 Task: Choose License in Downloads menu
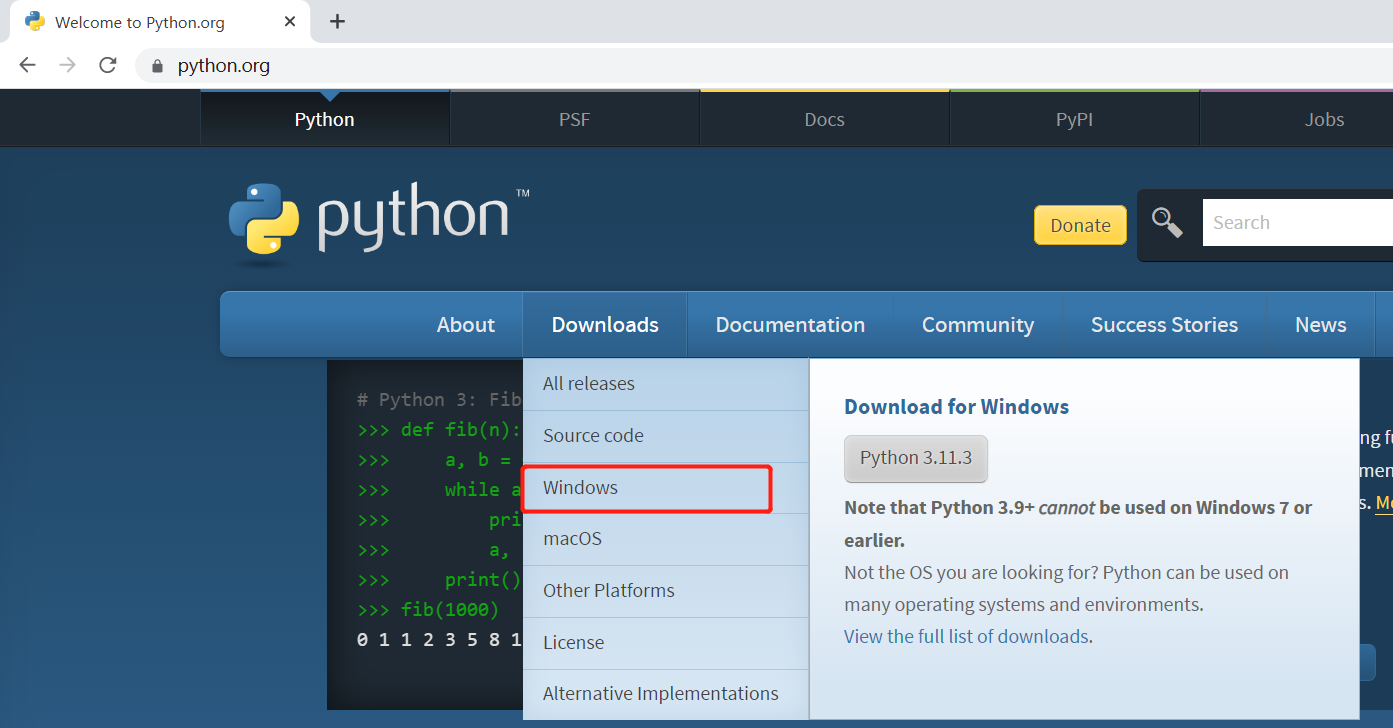click(666, 643)
